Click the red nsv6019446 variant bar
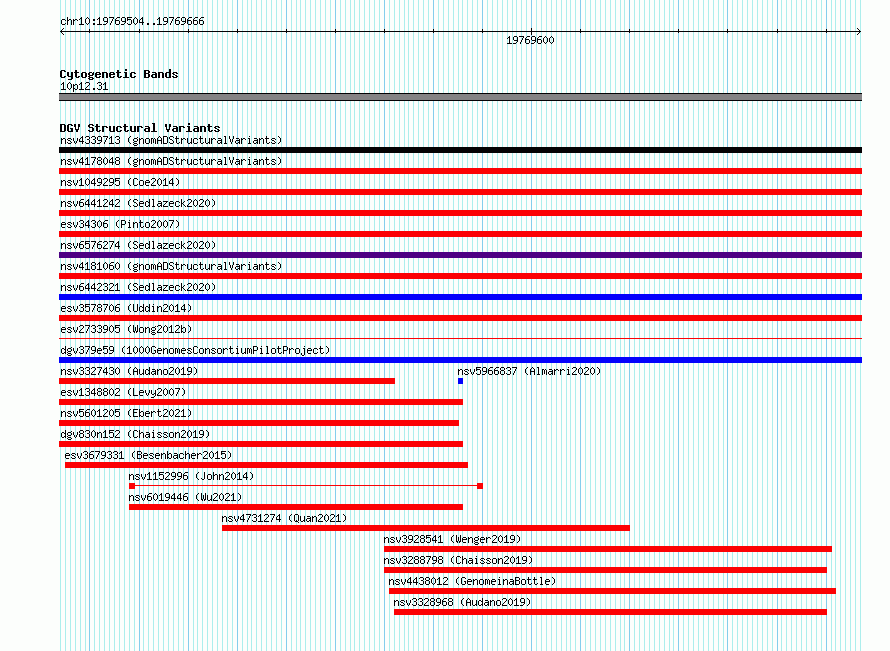 (296, 507)
